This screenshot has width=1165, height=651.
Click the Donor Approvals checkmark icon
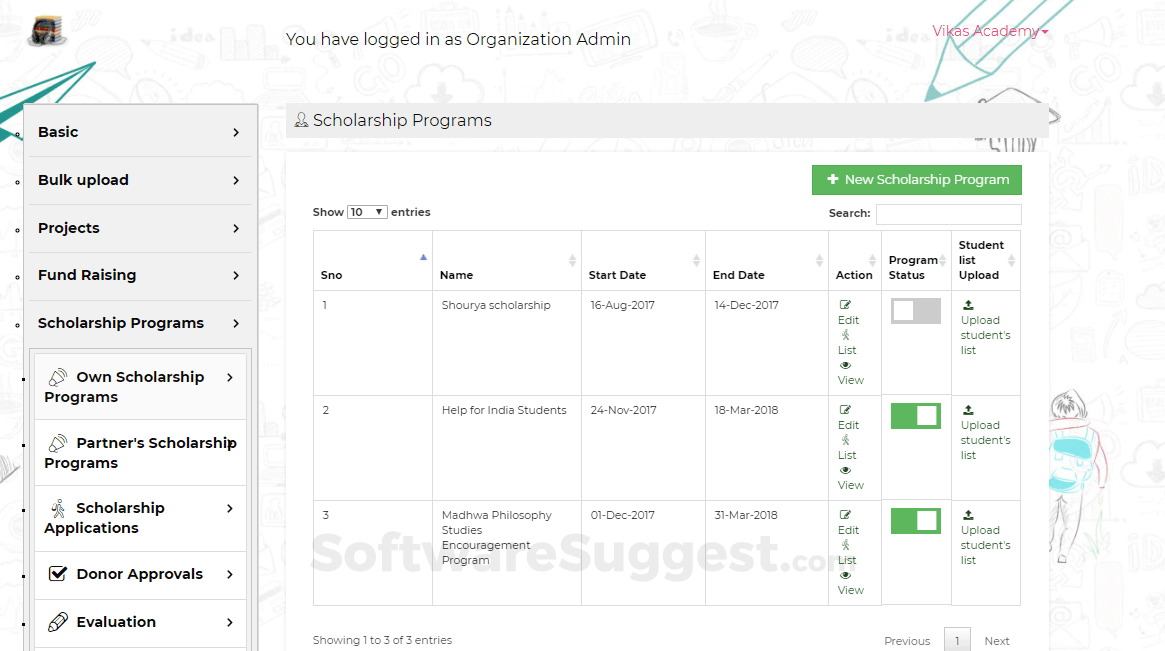point(58,574)
